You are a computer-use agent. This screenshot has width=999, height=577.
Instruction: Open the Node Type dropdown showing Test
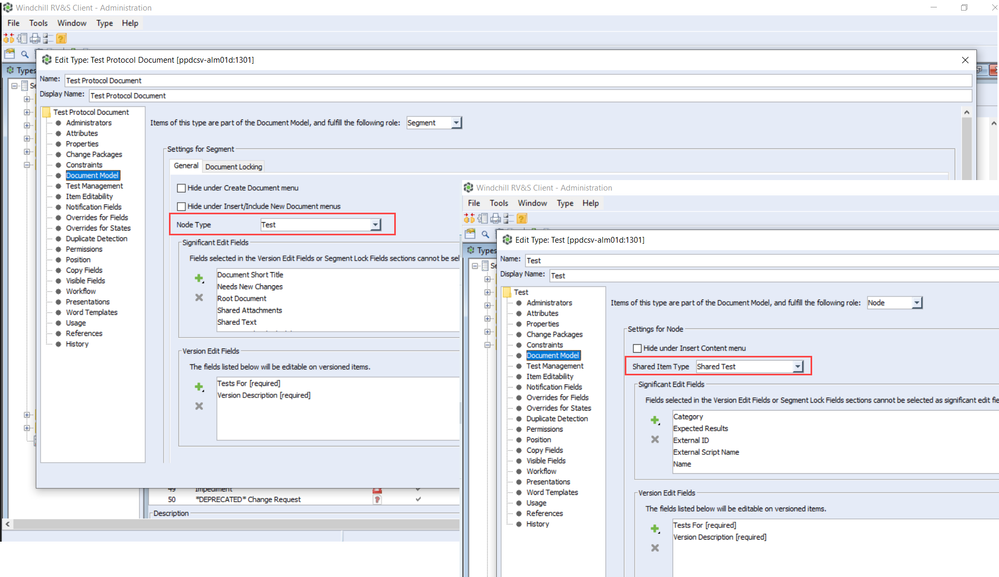[375, 225]
